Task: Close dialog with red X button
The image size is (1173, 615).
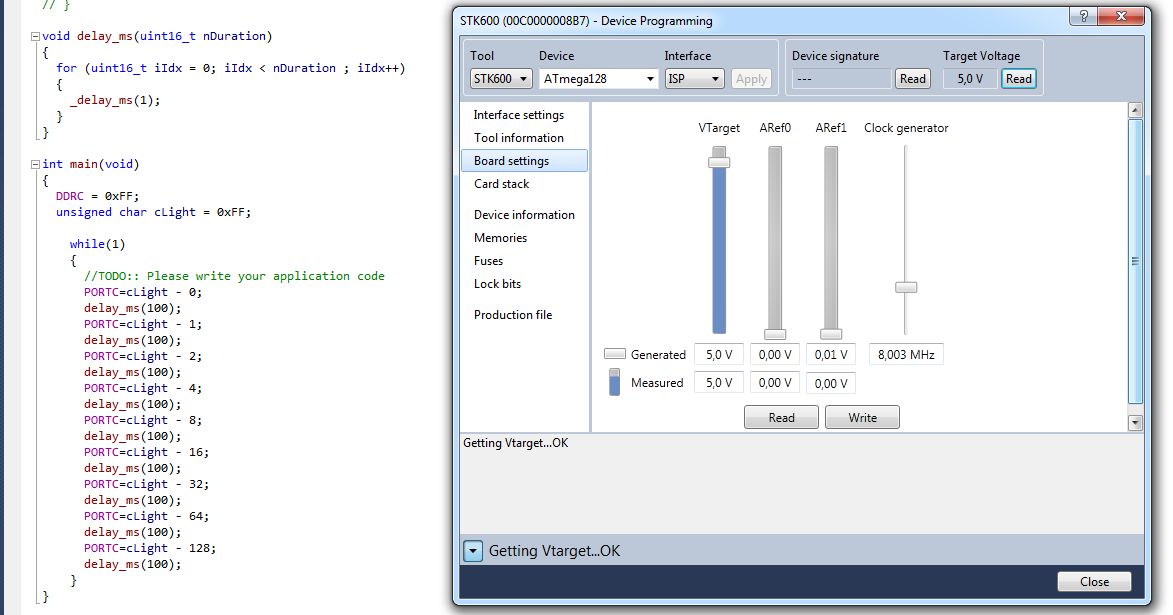Action: click(1121, 16)
